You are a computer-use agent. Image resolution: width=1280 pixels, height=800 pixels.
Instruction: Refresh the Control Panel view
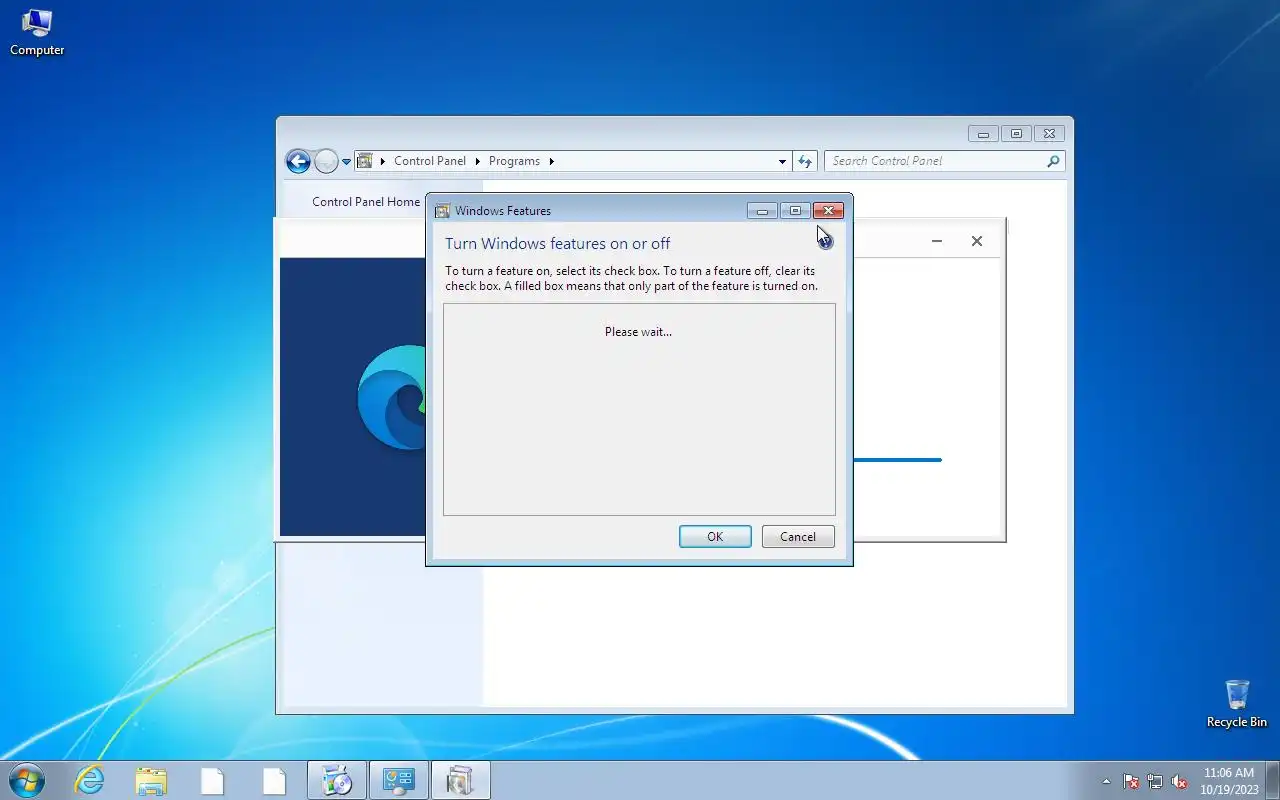tap(805, 161)
